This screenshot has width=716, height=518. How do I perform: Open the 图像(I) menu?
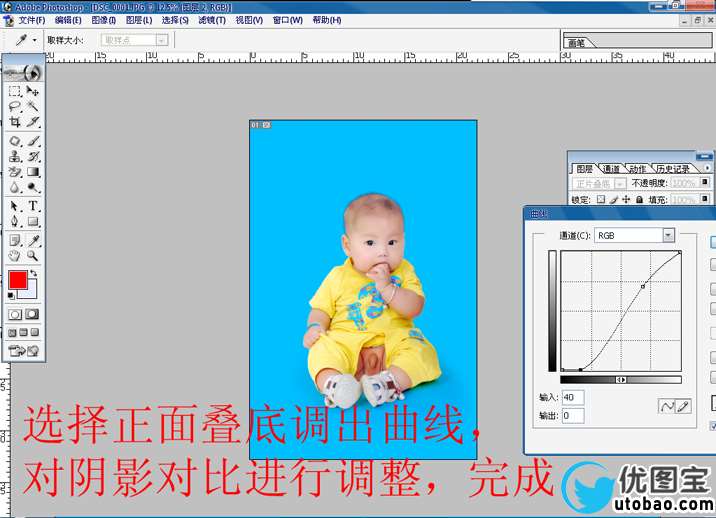[104, 20]
